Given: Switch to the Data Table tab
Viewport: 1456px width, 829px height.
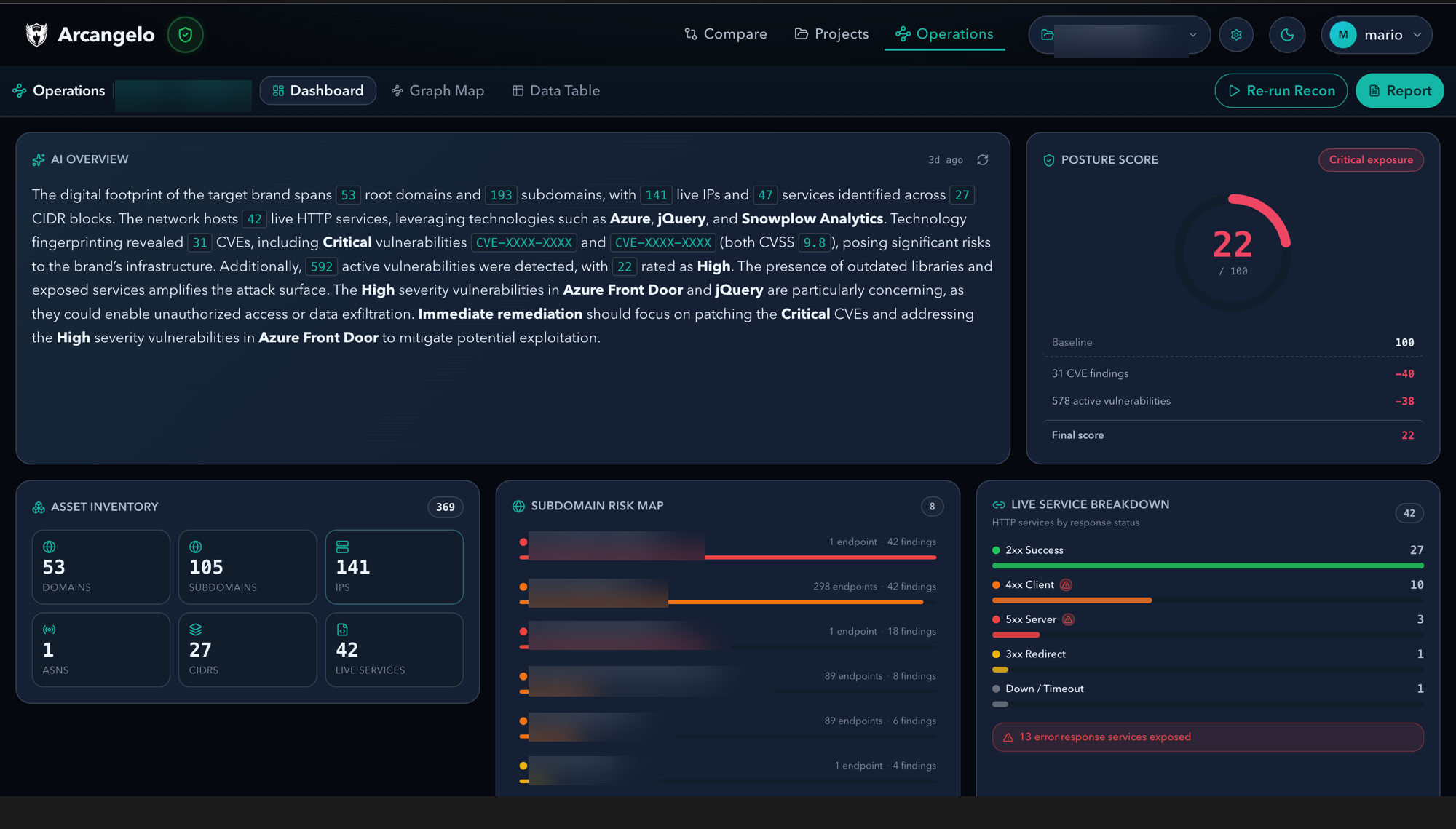Looking at the screenshot, I should click(x=556, y=90).
